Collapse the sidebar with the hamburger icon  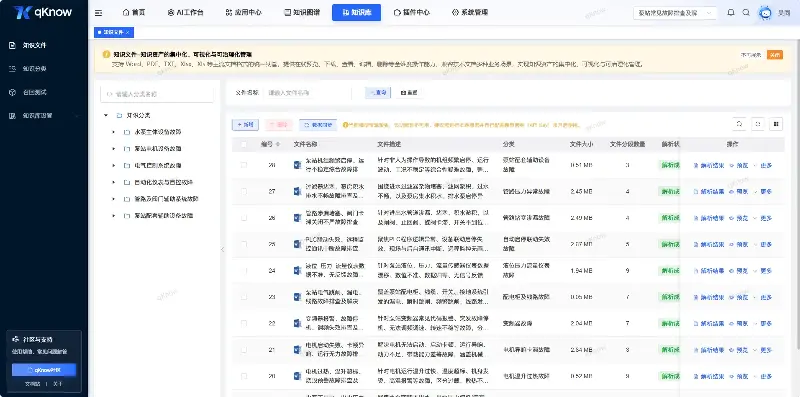pyautogui.click(x=98, y=13)
